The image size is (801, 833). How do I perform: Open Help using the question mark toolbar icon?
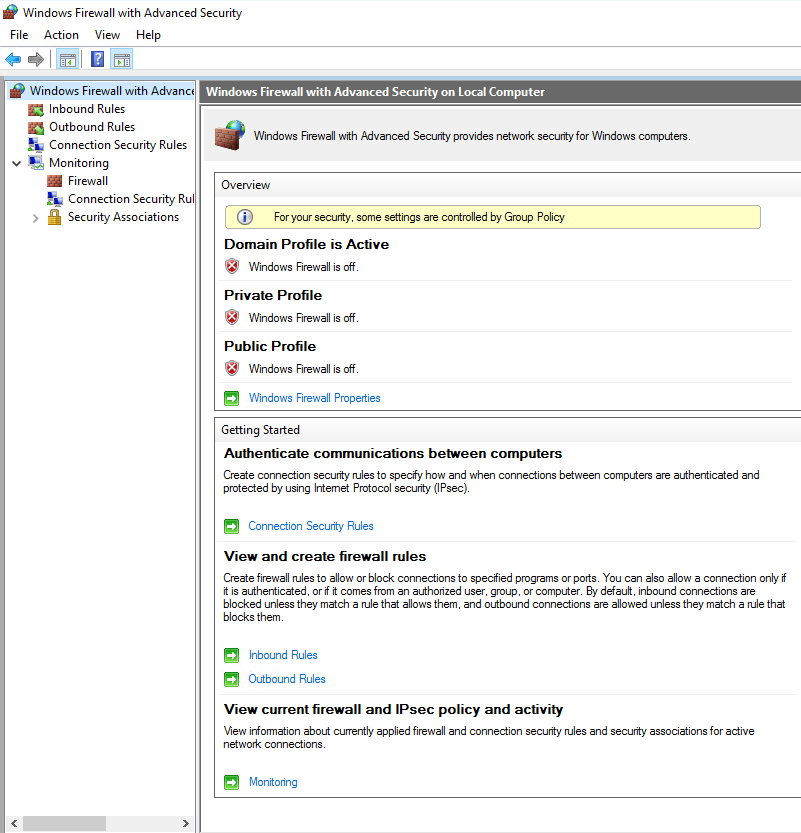pyautogui.click(x=96, y=59)
